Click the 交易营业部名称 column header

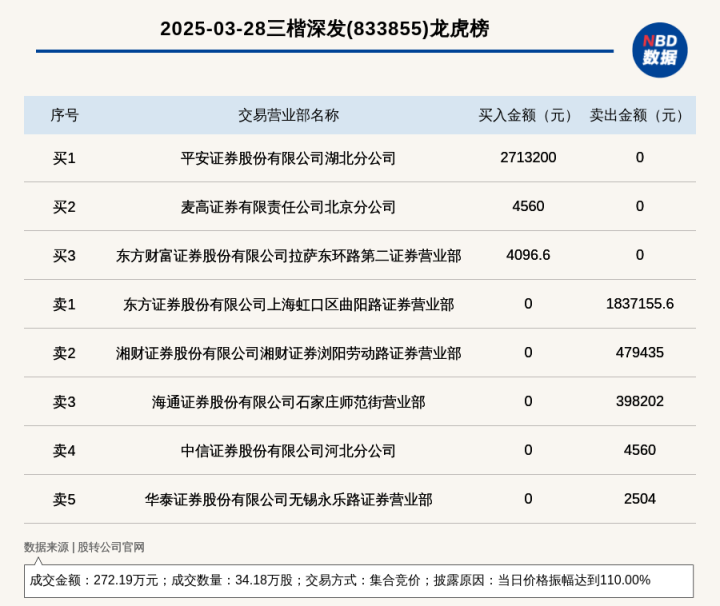click(x=288, y=115)
